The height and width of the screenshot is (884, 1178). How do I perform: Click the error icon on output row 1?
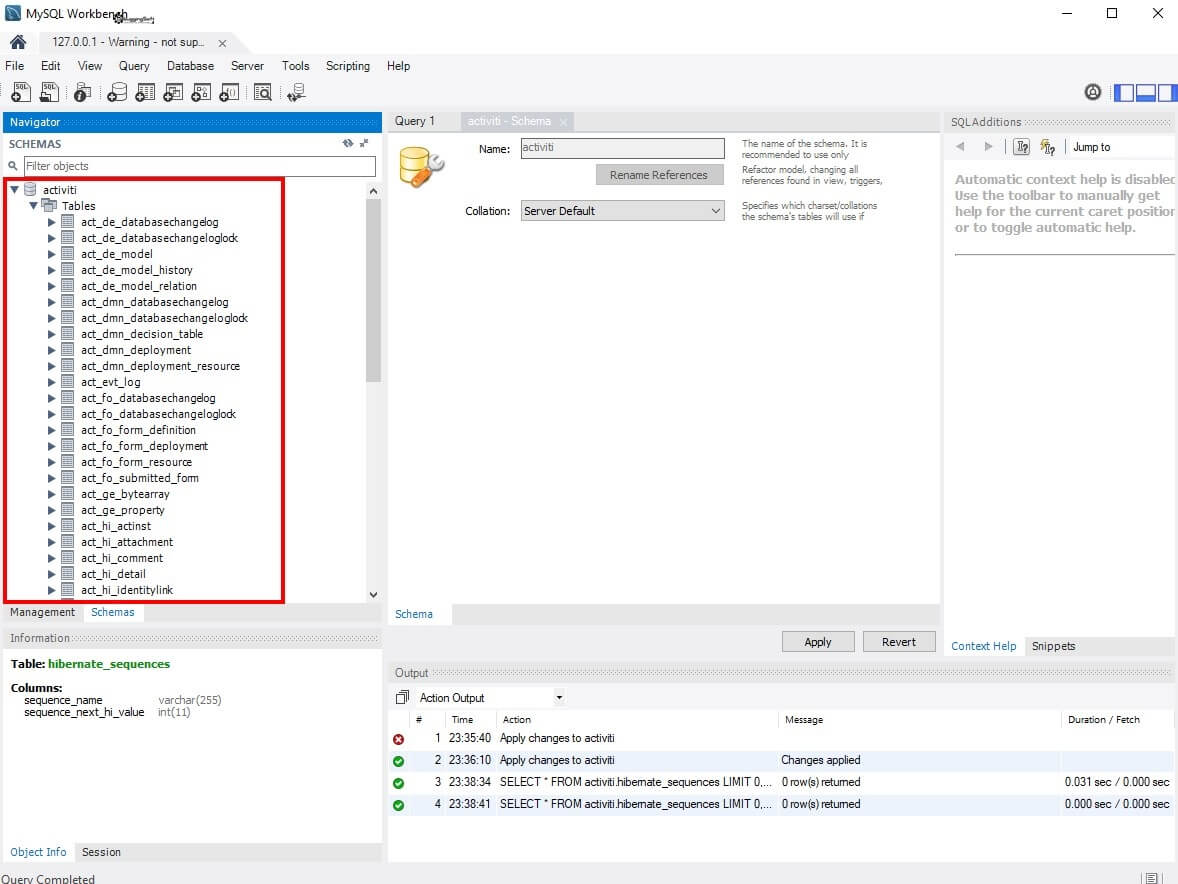point(398,739)
